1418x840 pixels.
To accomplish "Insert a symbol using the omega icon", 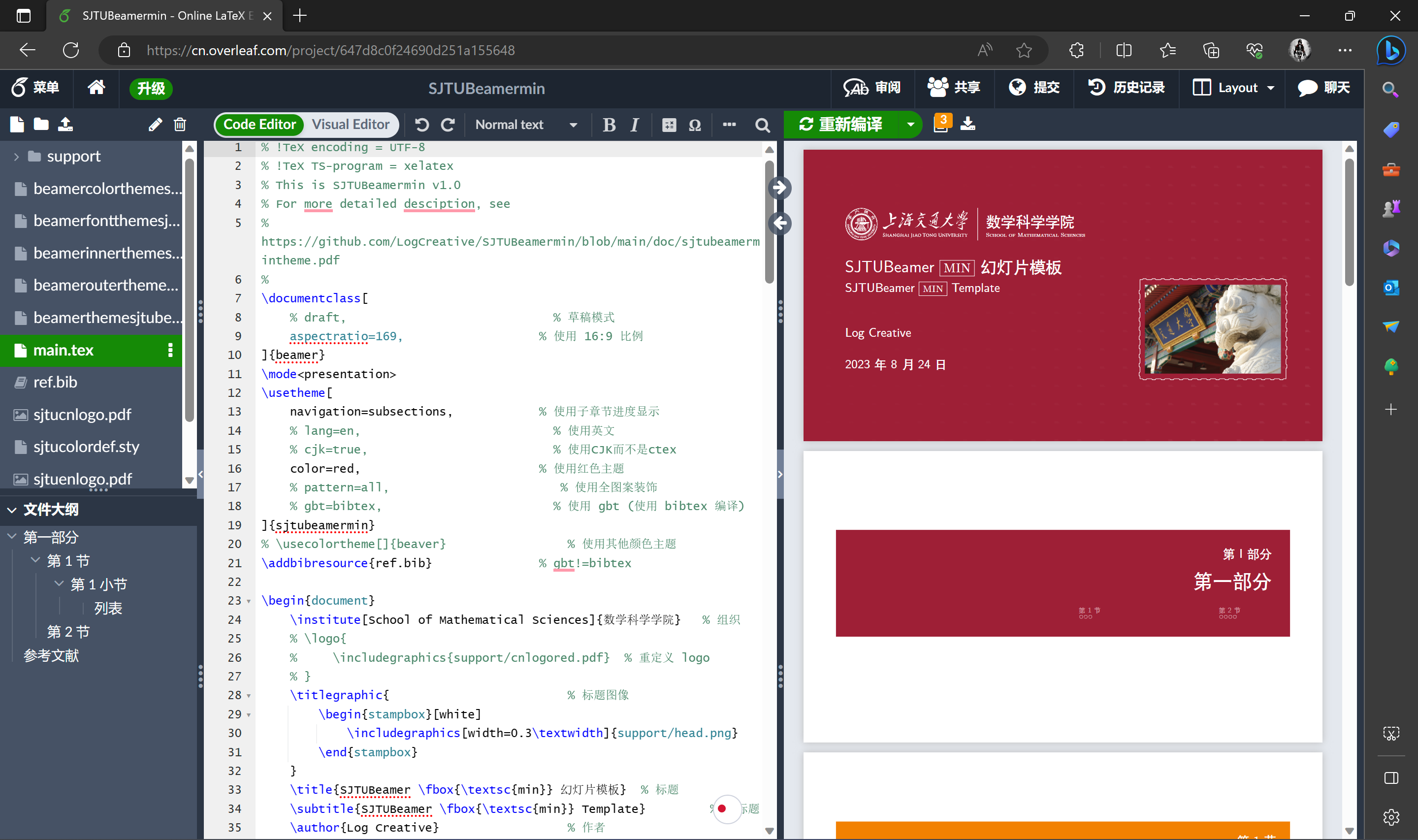I will point(695,125).
